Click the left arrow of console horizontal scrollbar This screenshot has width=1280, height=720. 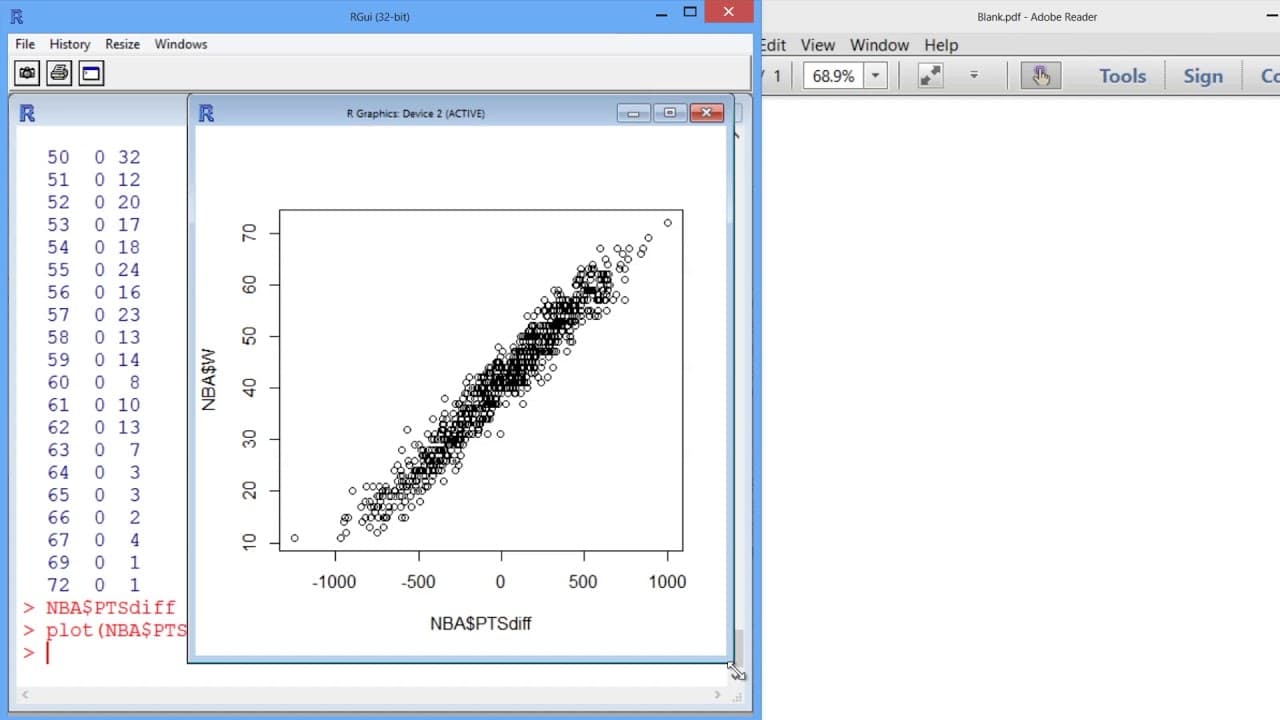point(24,694)
